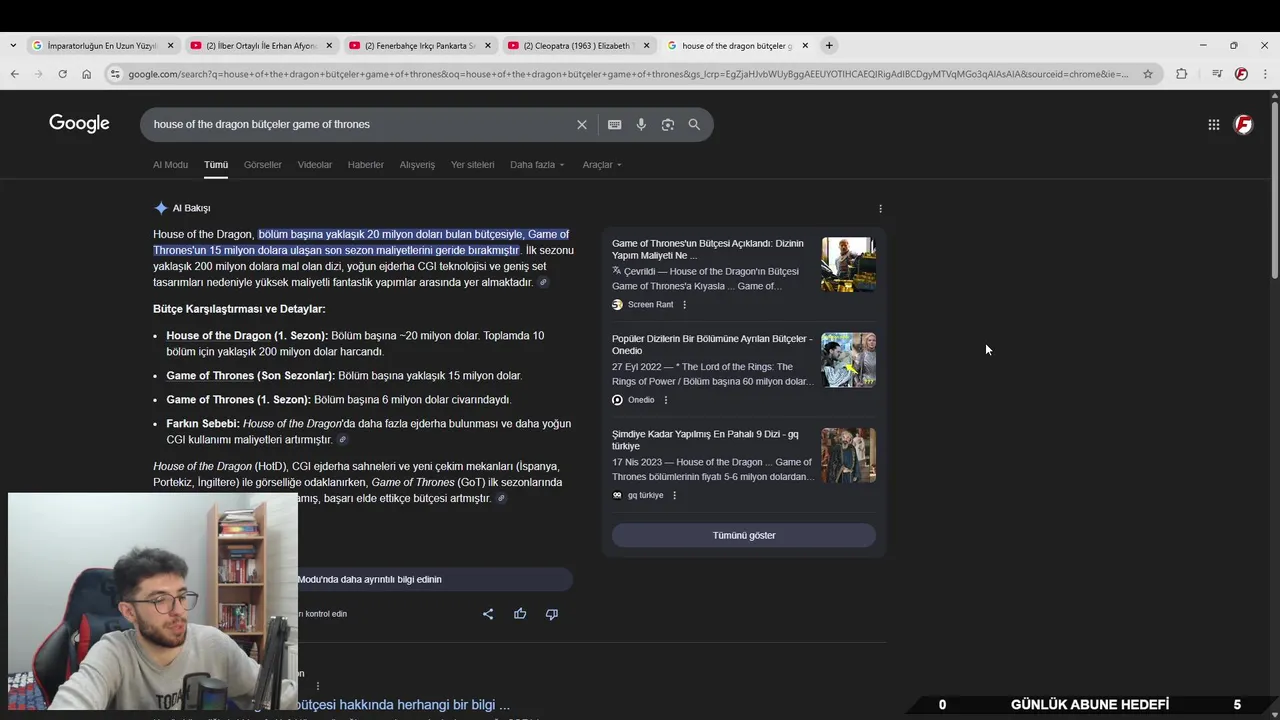The image size is (1280, 720).
Task: Switch to Haberler news tab
Action: [366, 165]
